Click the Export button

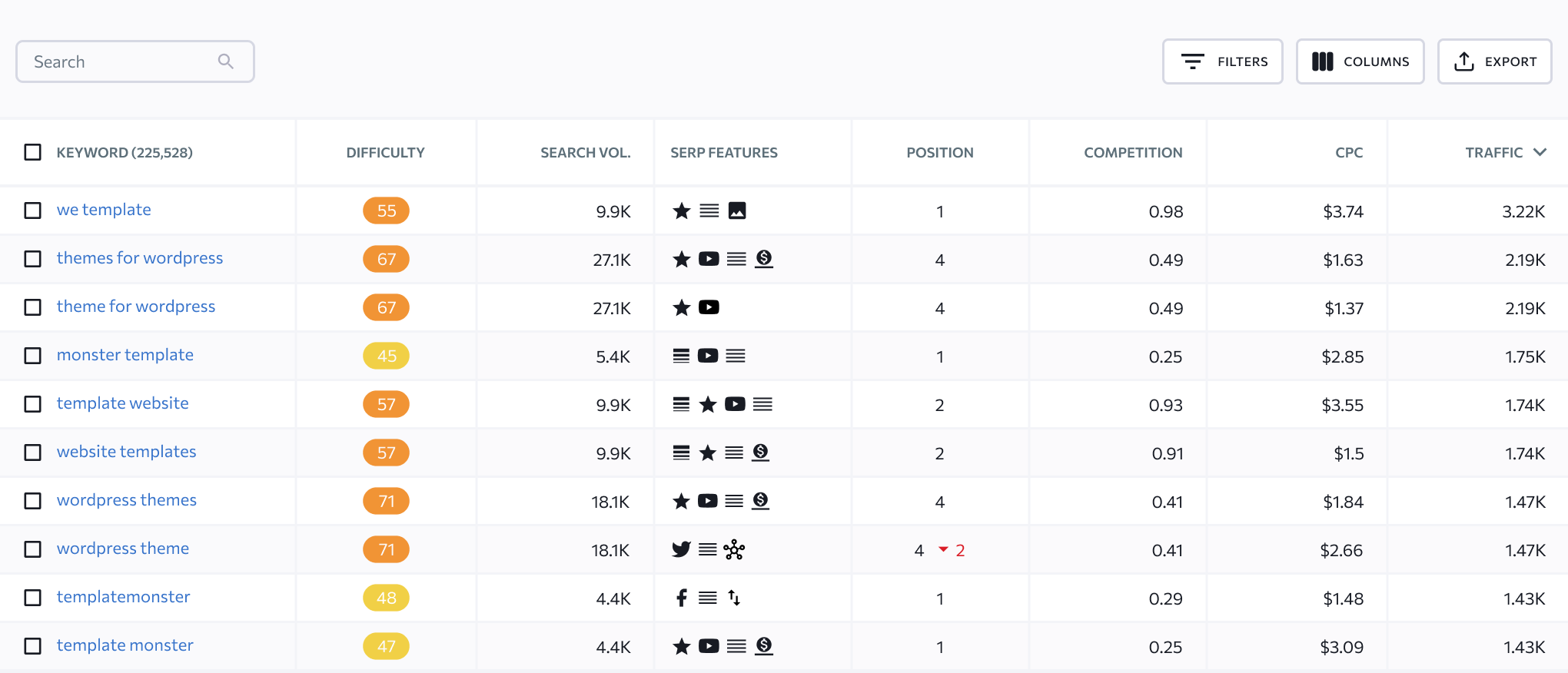click(x=1495, y=61)
